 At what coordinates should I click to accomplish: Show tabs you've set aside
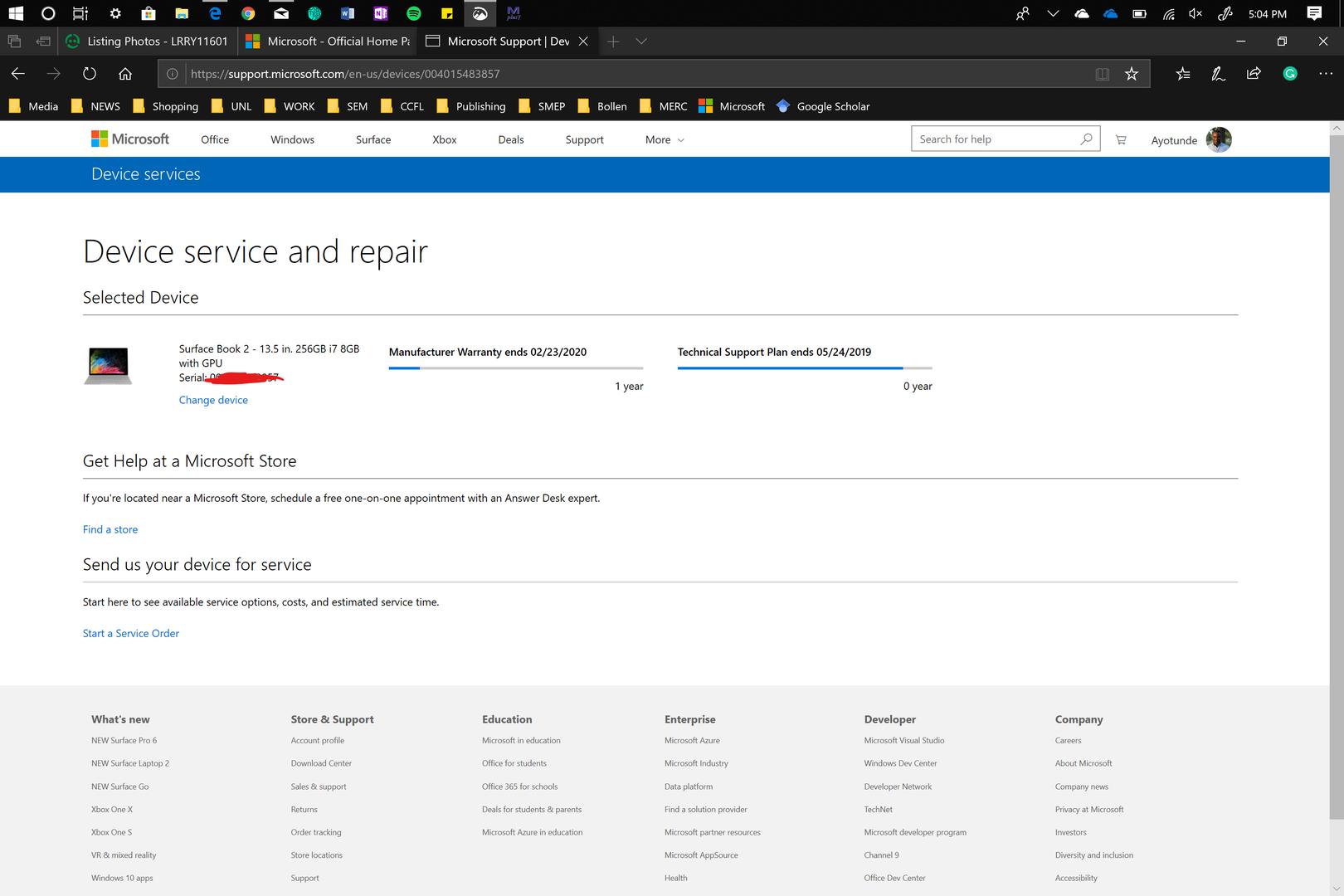(x=14, y=41)
